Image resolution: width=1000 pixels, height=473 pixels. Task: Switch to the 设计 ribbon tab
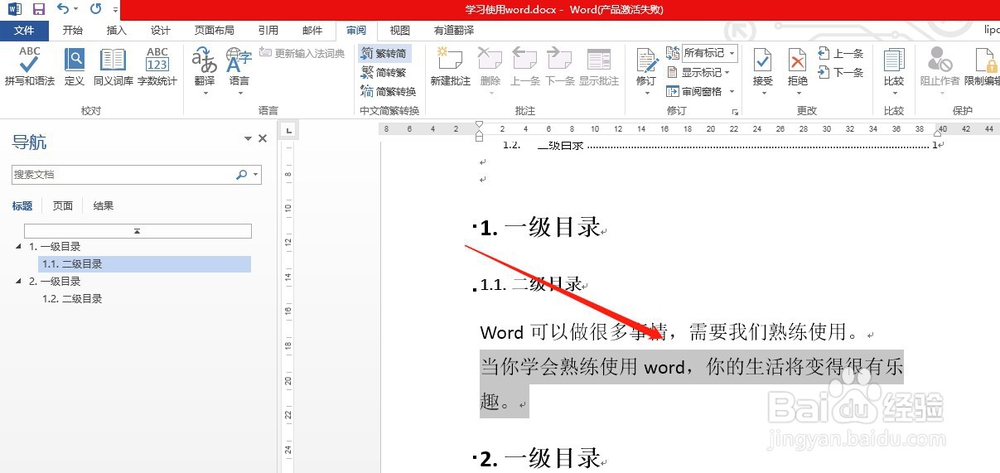161,30
